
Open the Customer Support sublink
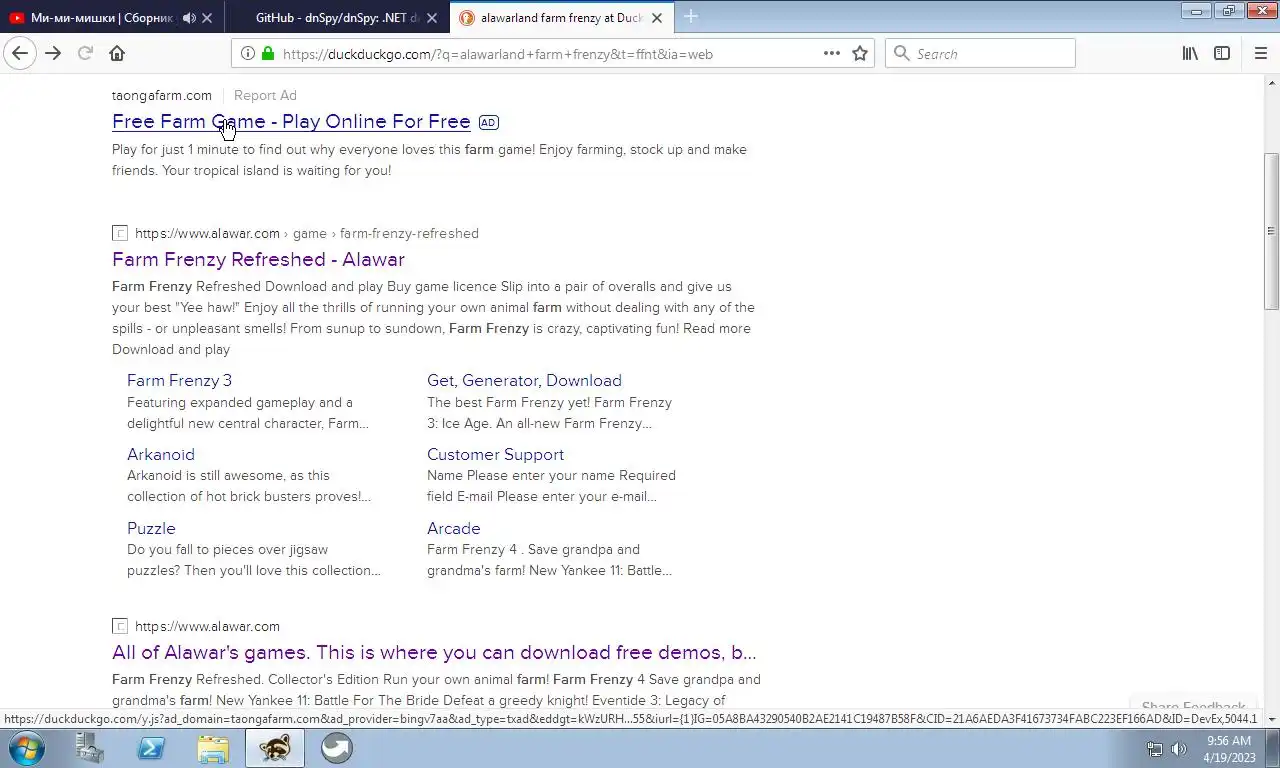(x=495, y=454)
